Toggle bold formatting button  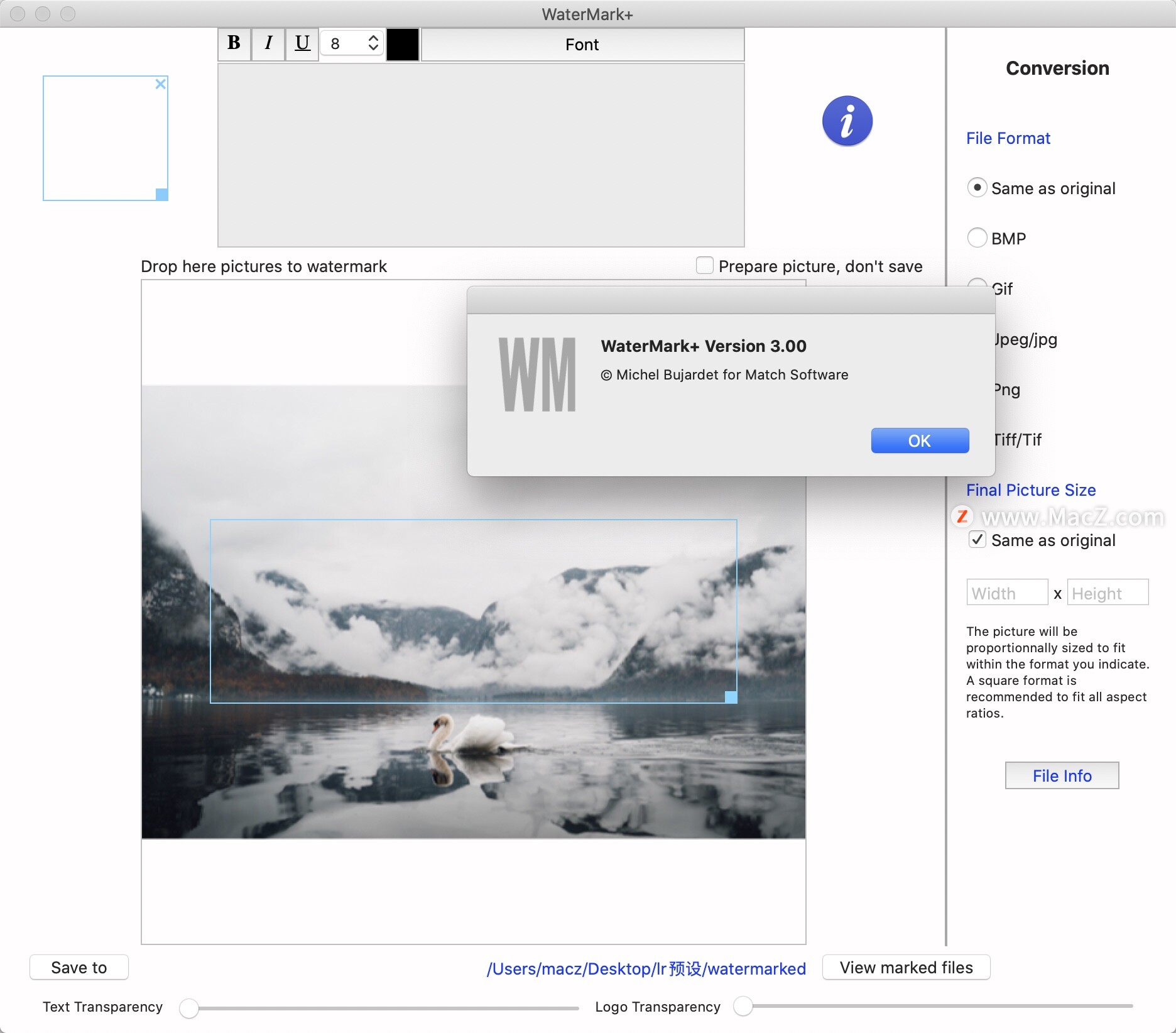point(234,44)
